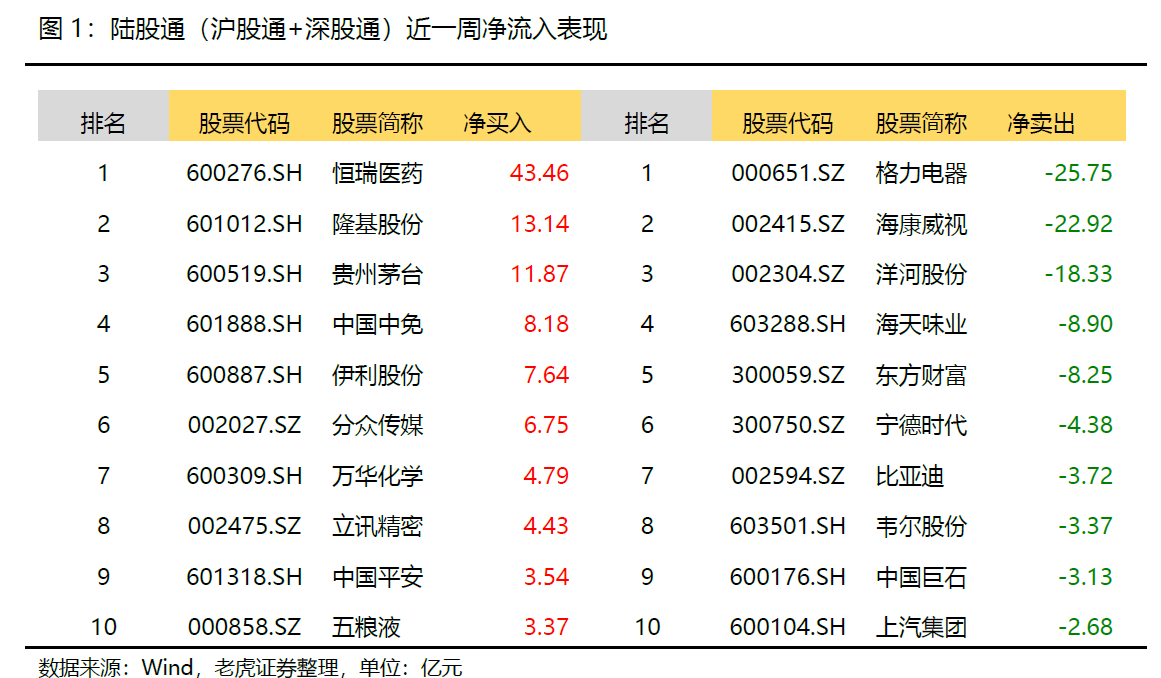Viewport: 1161px width, 678px height.
Task: Click stock name 分众传媒
Action: point(378,425)
